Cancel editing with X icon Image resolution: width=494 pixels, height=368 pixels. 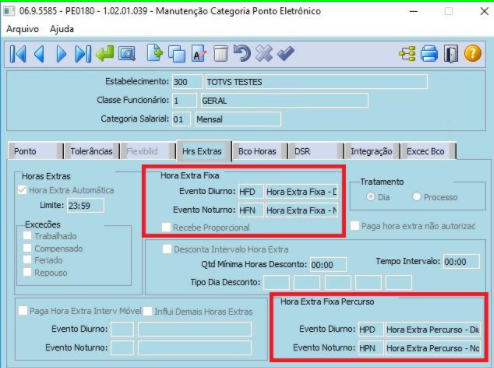point(264,54)
